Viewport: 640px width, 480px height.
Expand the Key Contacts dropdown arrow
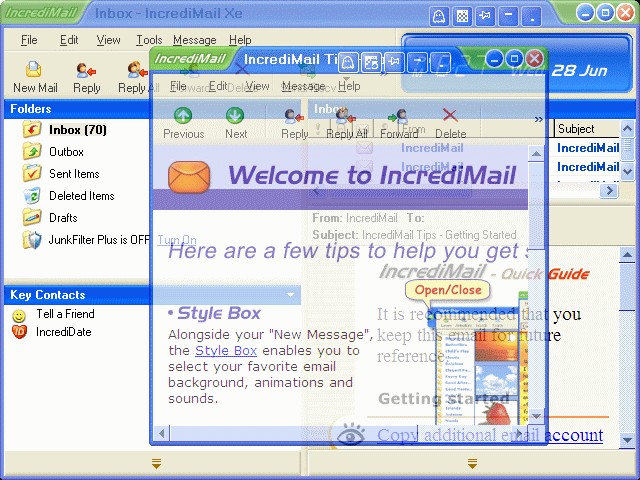coord(290,295)
